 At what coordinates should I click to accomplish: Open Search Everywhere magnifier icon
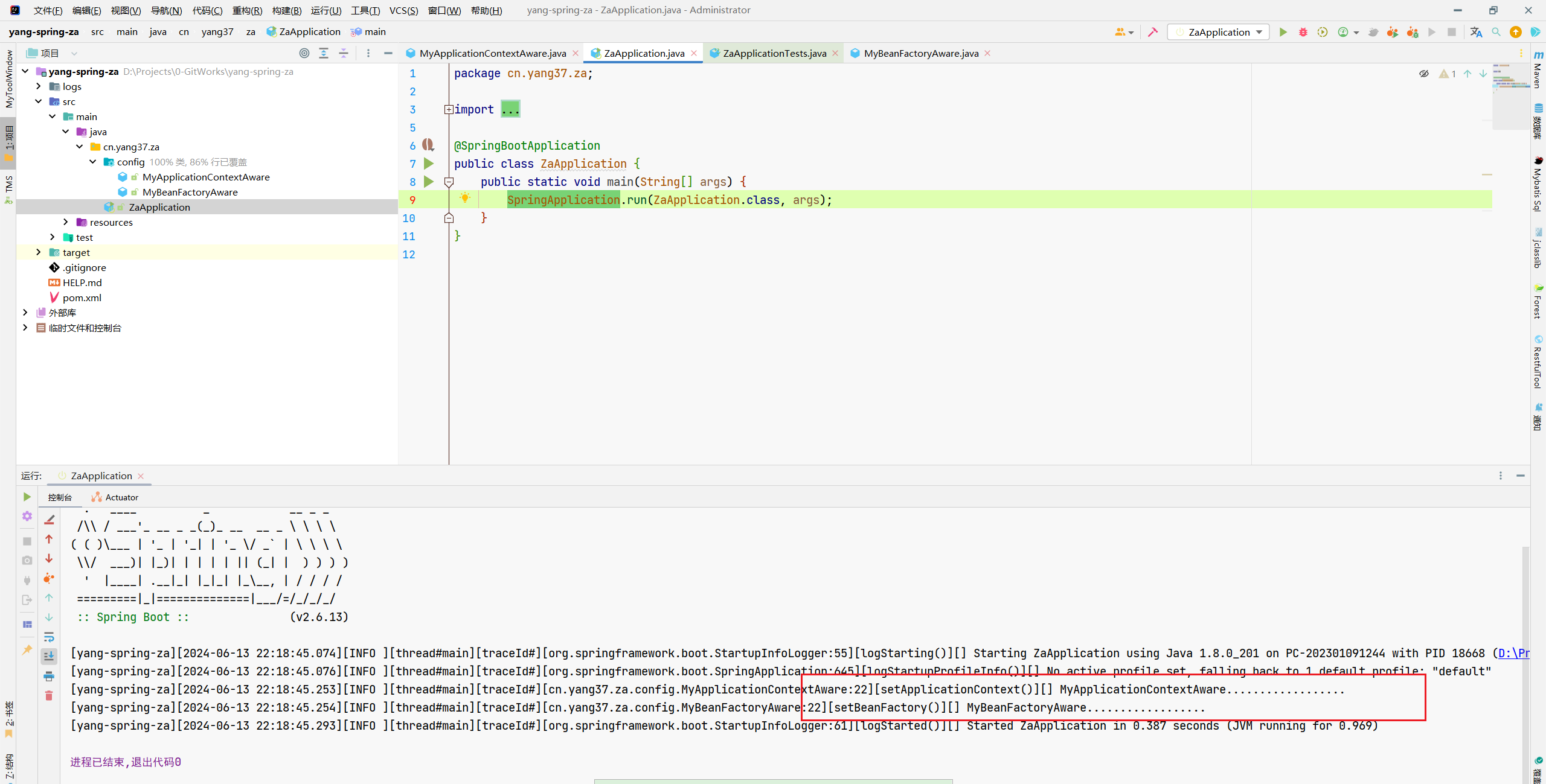click(x=1496, y=32)
